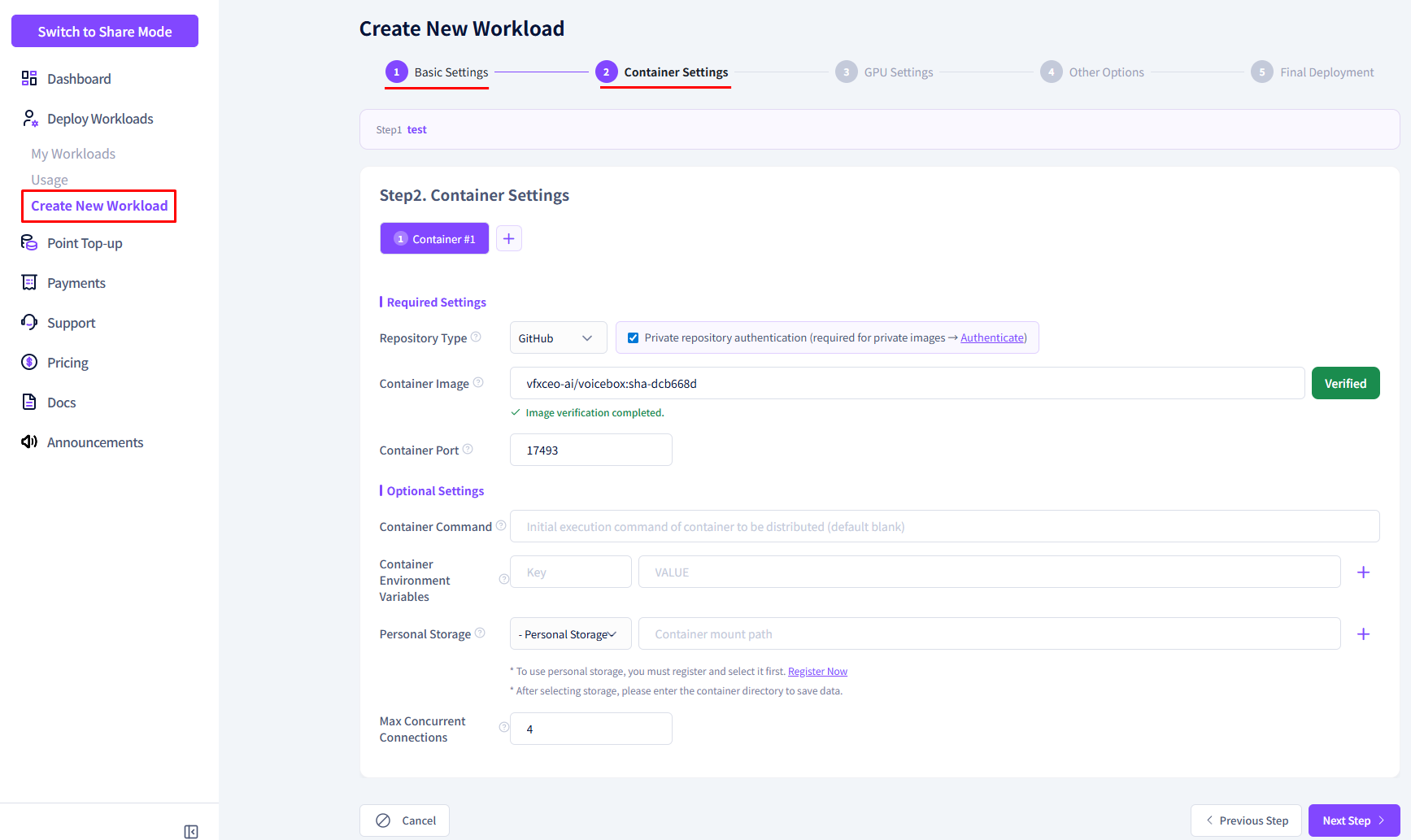The width and height of the screenshot is (1411, 840).
Task: Add another environment variable row
Action: pyautogui.click(x=1364, y=572)
